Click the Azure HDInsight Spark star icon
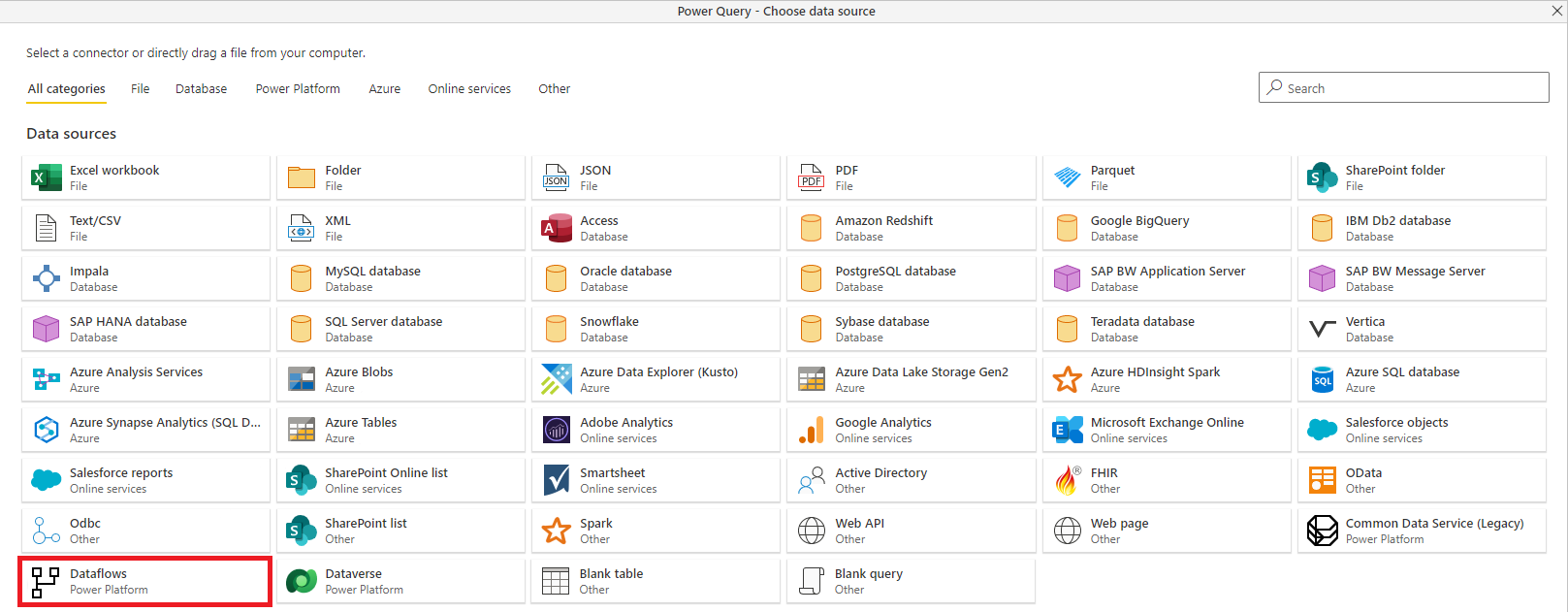1568x612 pixels. tap(1067, 379)
